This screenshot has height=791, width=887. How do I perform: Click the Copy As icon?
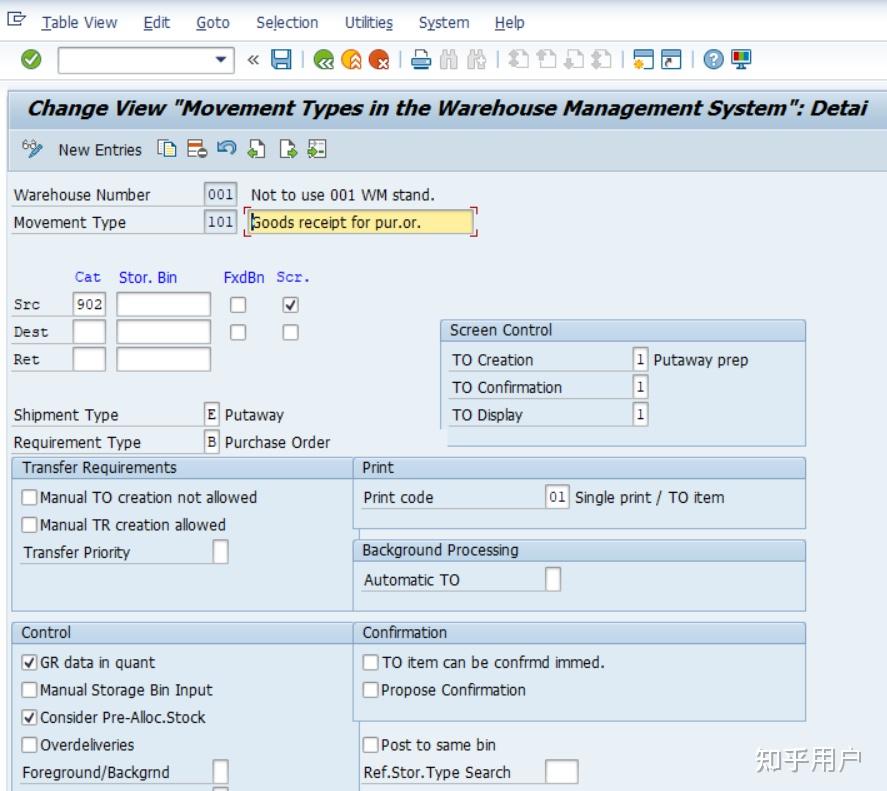tap(165, 149)
